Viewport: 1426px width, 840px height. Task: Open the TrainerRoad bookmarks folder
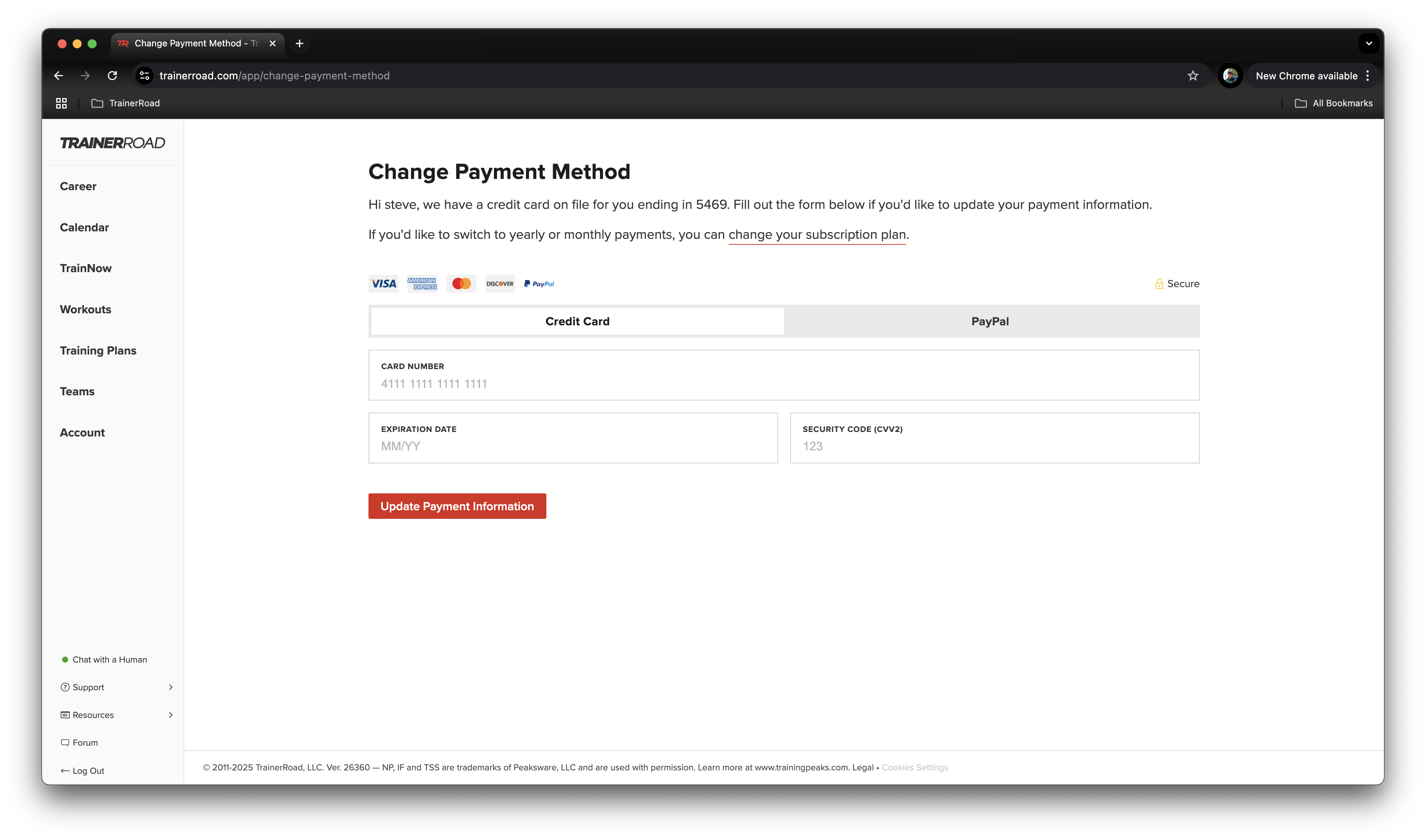pos(126,103)
